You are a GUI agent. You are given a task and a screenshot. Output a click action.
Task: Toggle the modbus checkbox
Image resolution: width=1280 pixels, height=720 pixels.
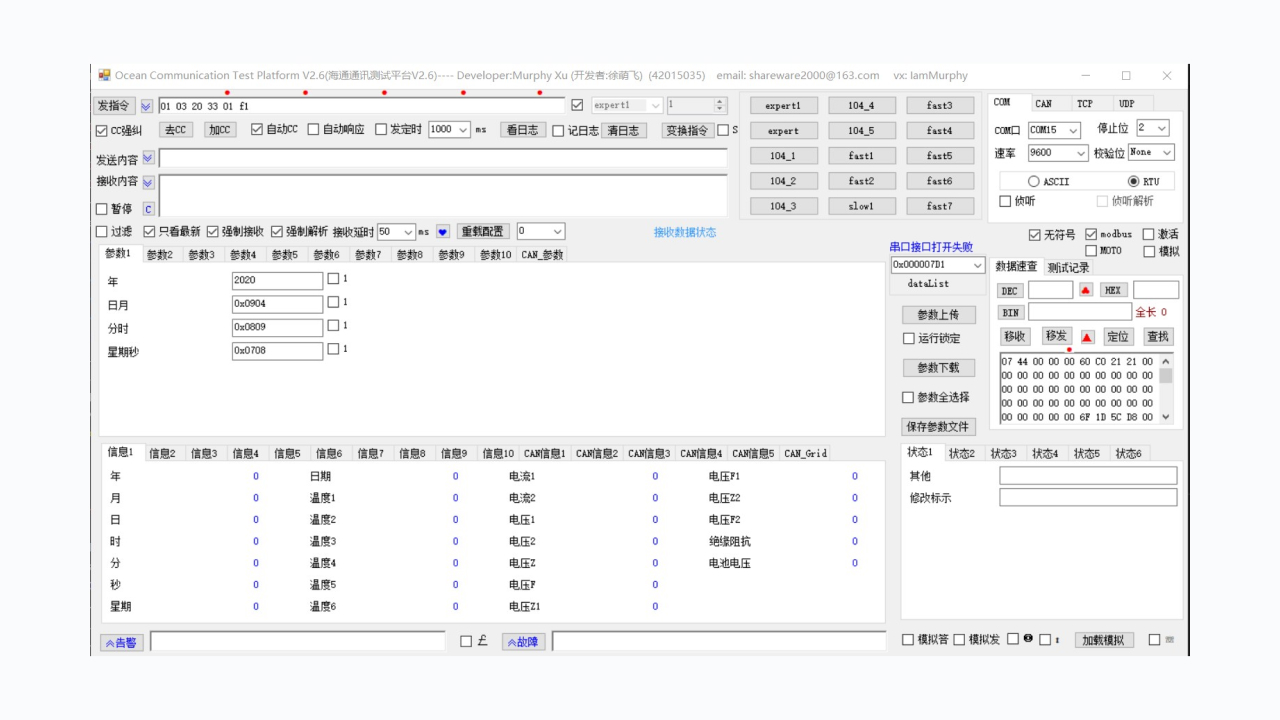(x=1091, y=234)
